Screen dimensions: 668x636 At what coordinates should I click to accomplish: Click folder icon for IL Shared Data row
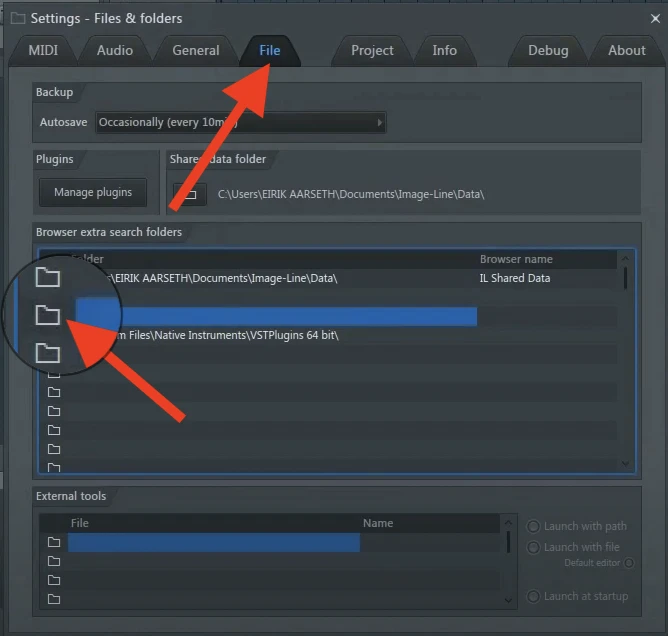pyautogui.click(x=47, y=278)
